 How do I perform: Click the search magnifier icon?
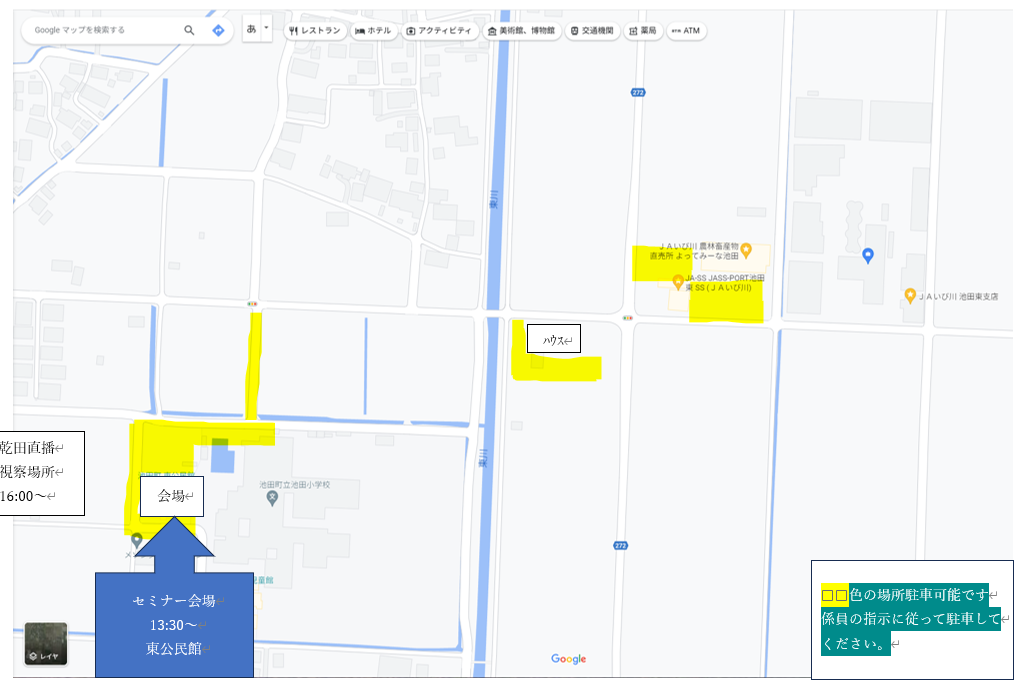tap(189, 30)
